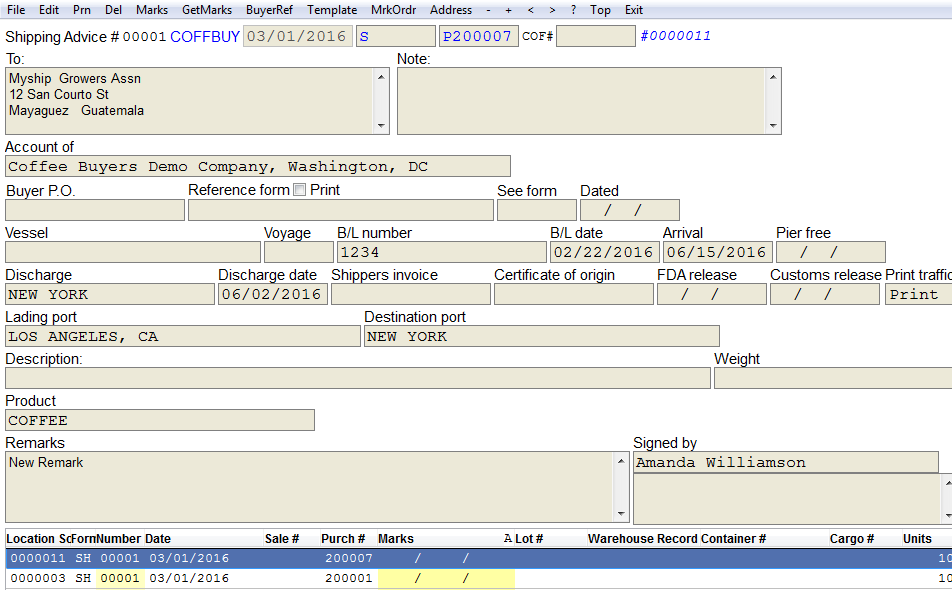This screenshot has width=952, height=590.
Task: Click the Voyage field
Action: [x=299, y=252]
